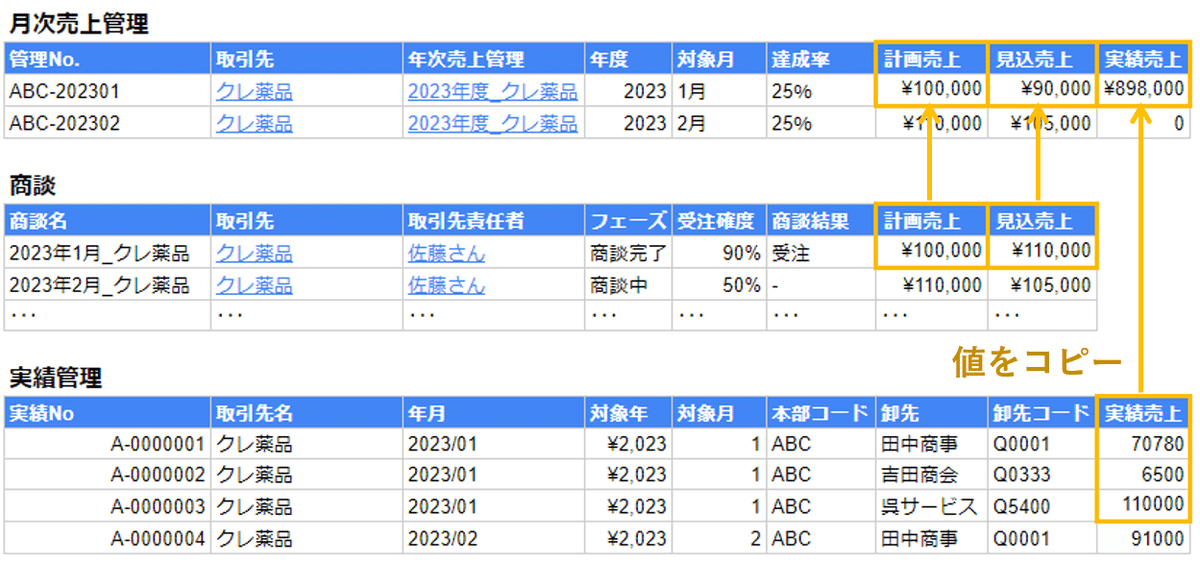Select the 50% order probability cell
1200x563 pixels.
tap(718, 286)
